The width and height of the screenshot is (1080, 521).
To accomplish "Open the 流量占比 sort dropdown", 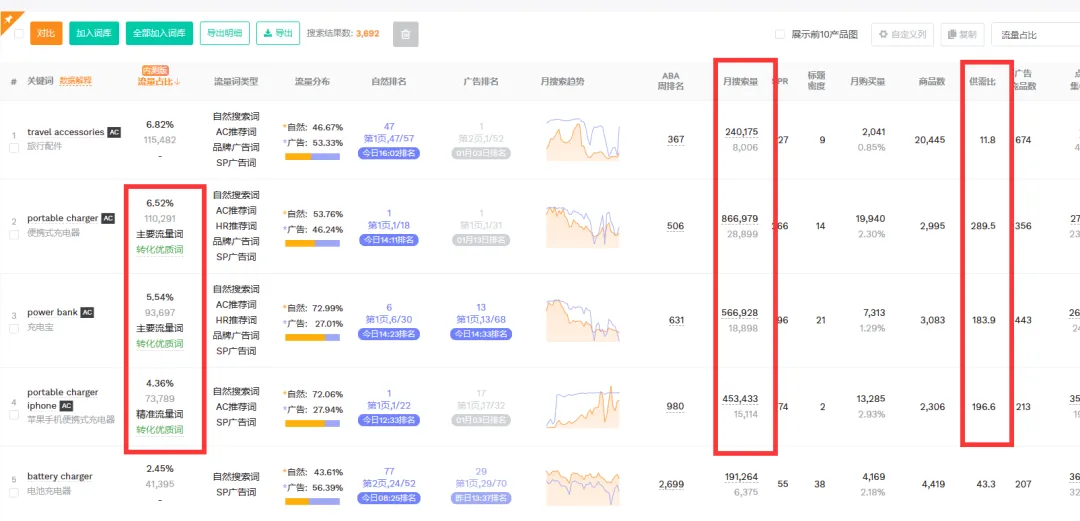I will tap(1035, 34).
